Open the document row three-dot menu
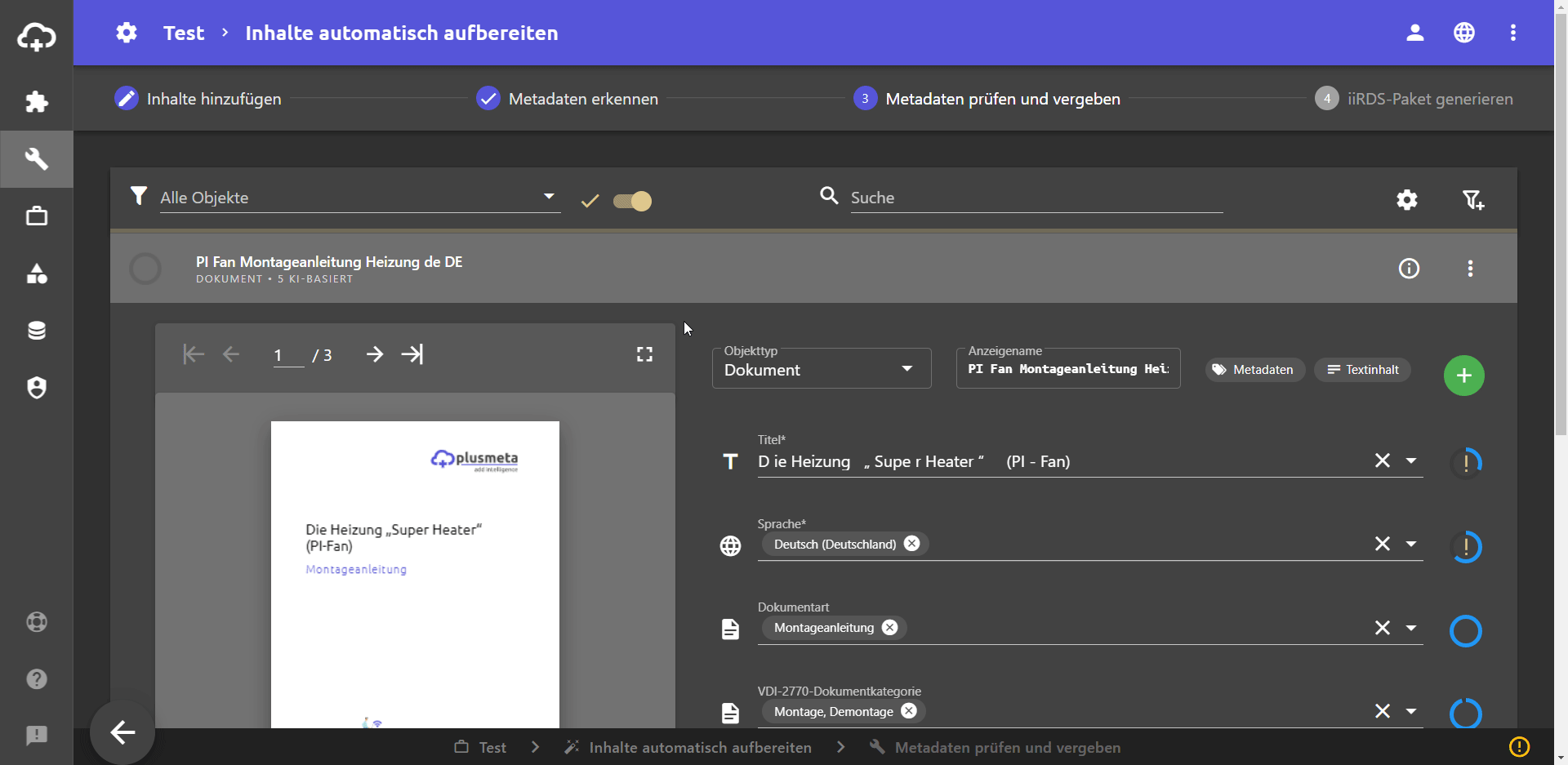The width and height of the screenshot is (1568, 765). 1471,269
